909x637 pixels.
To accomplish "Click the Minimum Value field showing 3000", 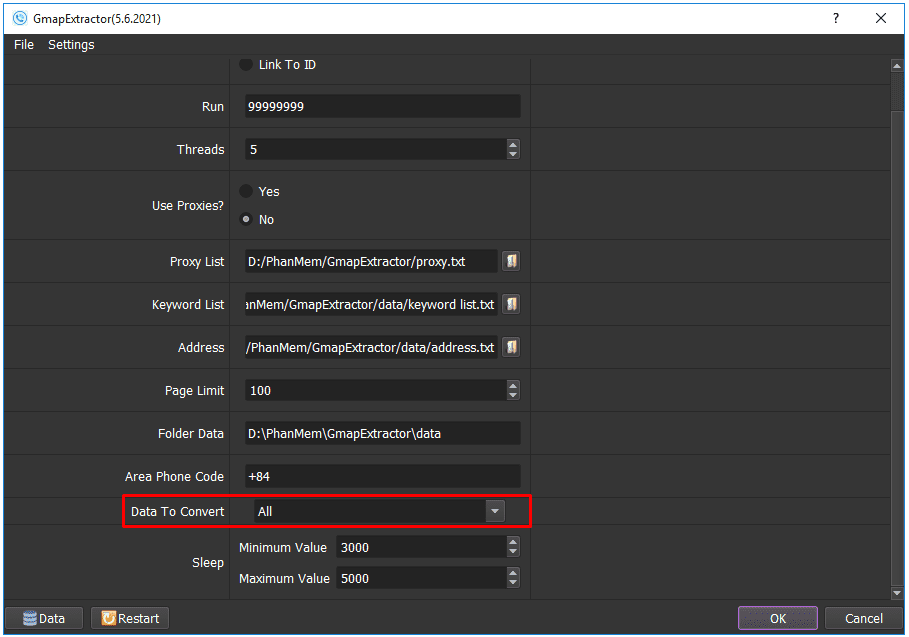I will pos(421,547).
